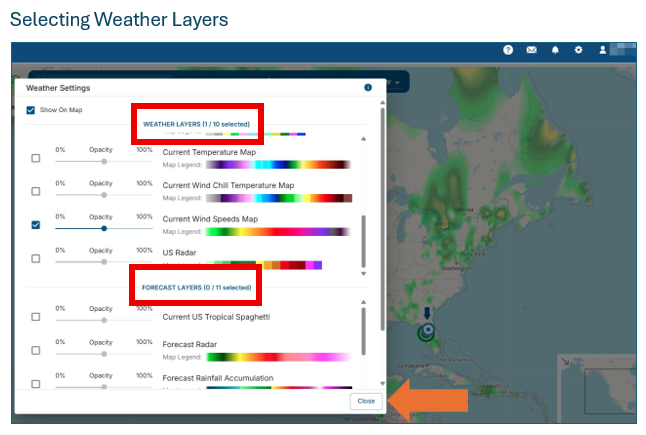Open the notifications bell icon
646x435 pixels.
pyautogui.click(x=555, y=50)
